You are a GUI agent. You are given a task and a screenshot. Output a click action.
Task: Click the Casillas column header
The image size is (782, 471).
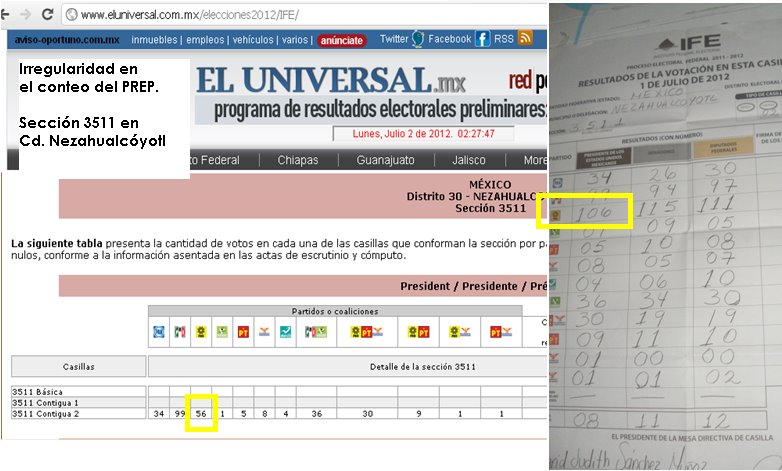pos(79,366)
